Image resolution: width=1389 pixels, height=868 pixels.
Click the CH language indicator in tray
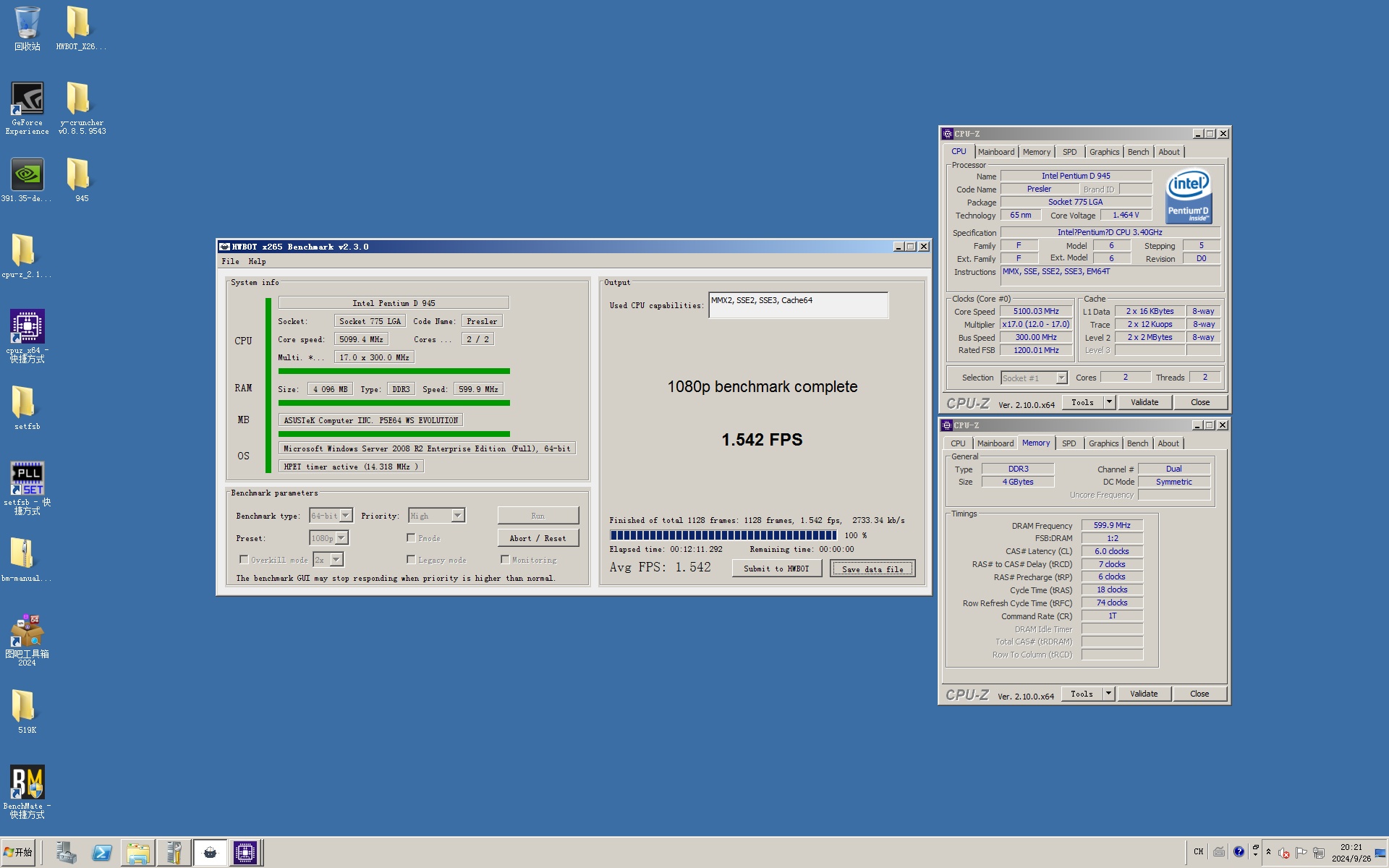[1199, 851]
